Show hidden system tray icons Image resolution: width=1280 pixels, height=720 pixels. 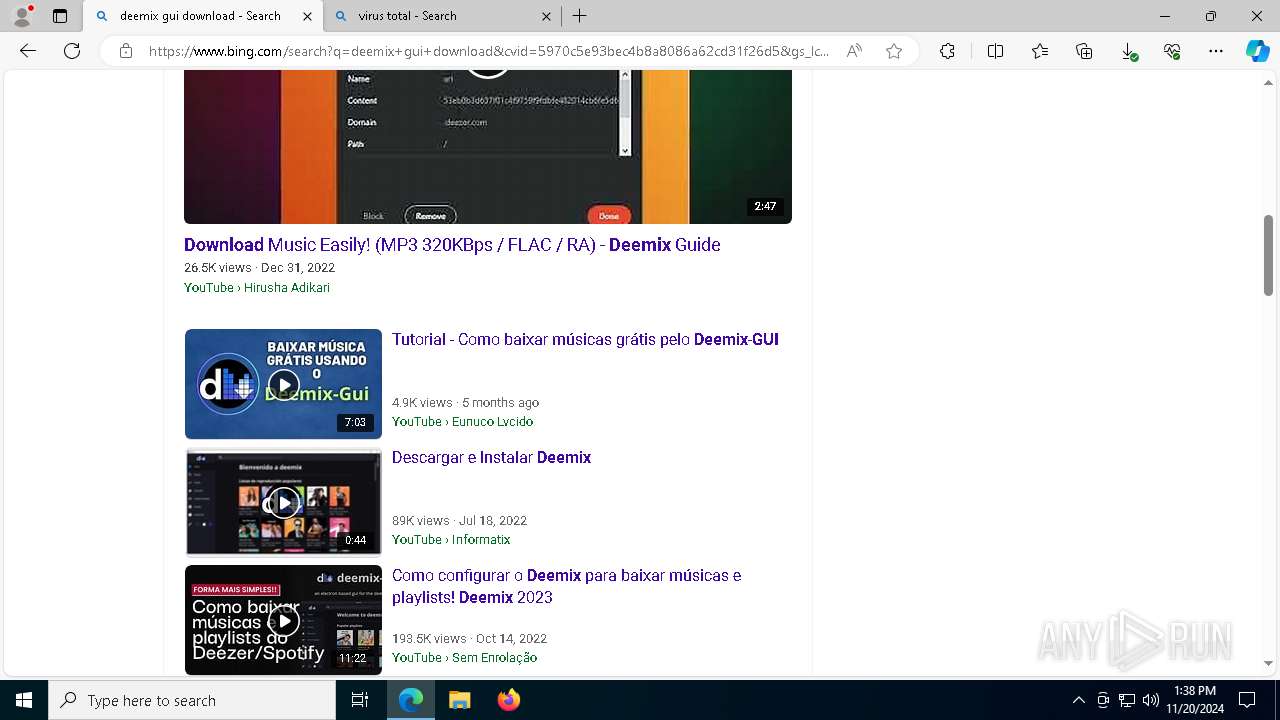click(x=1078, y=700)
